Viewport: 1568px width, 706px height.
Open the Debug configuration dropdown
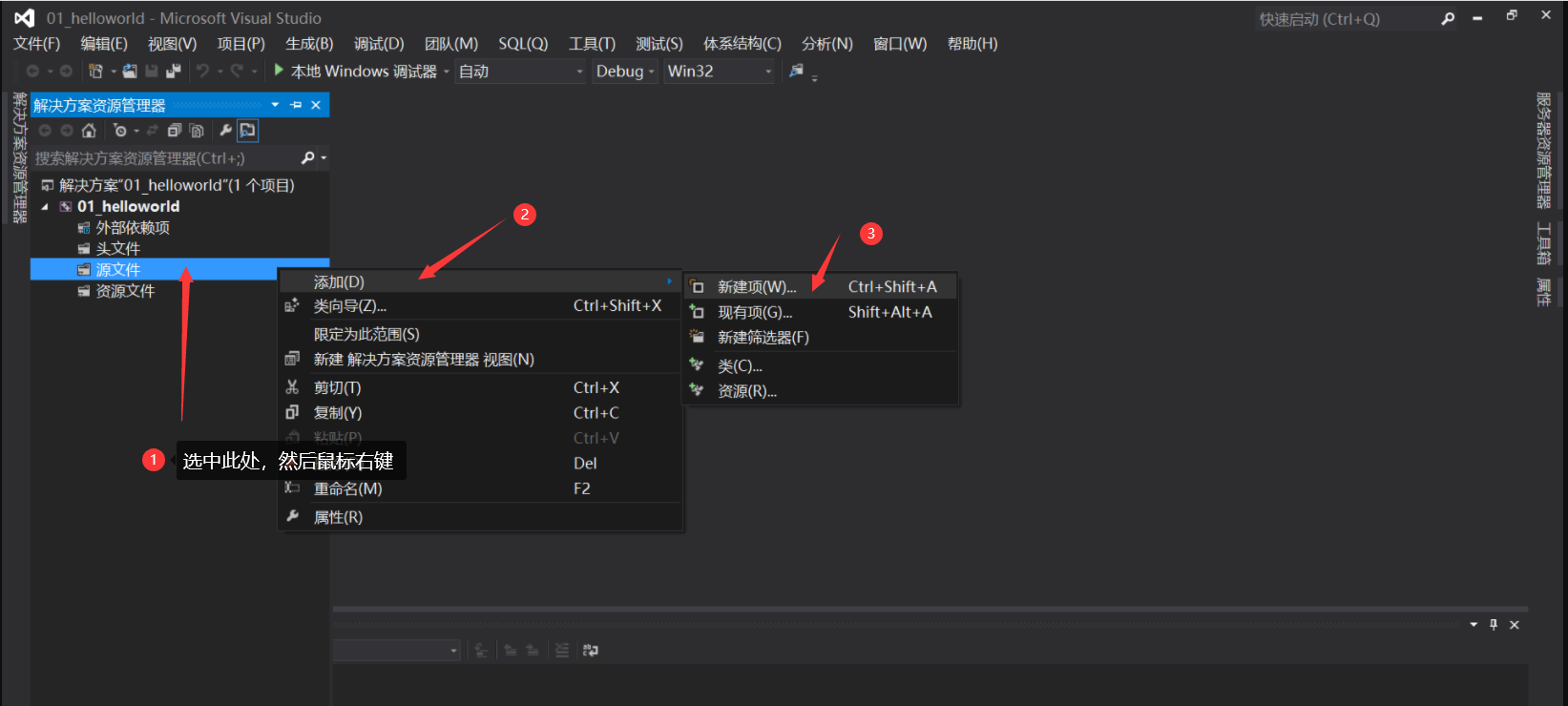625,72
